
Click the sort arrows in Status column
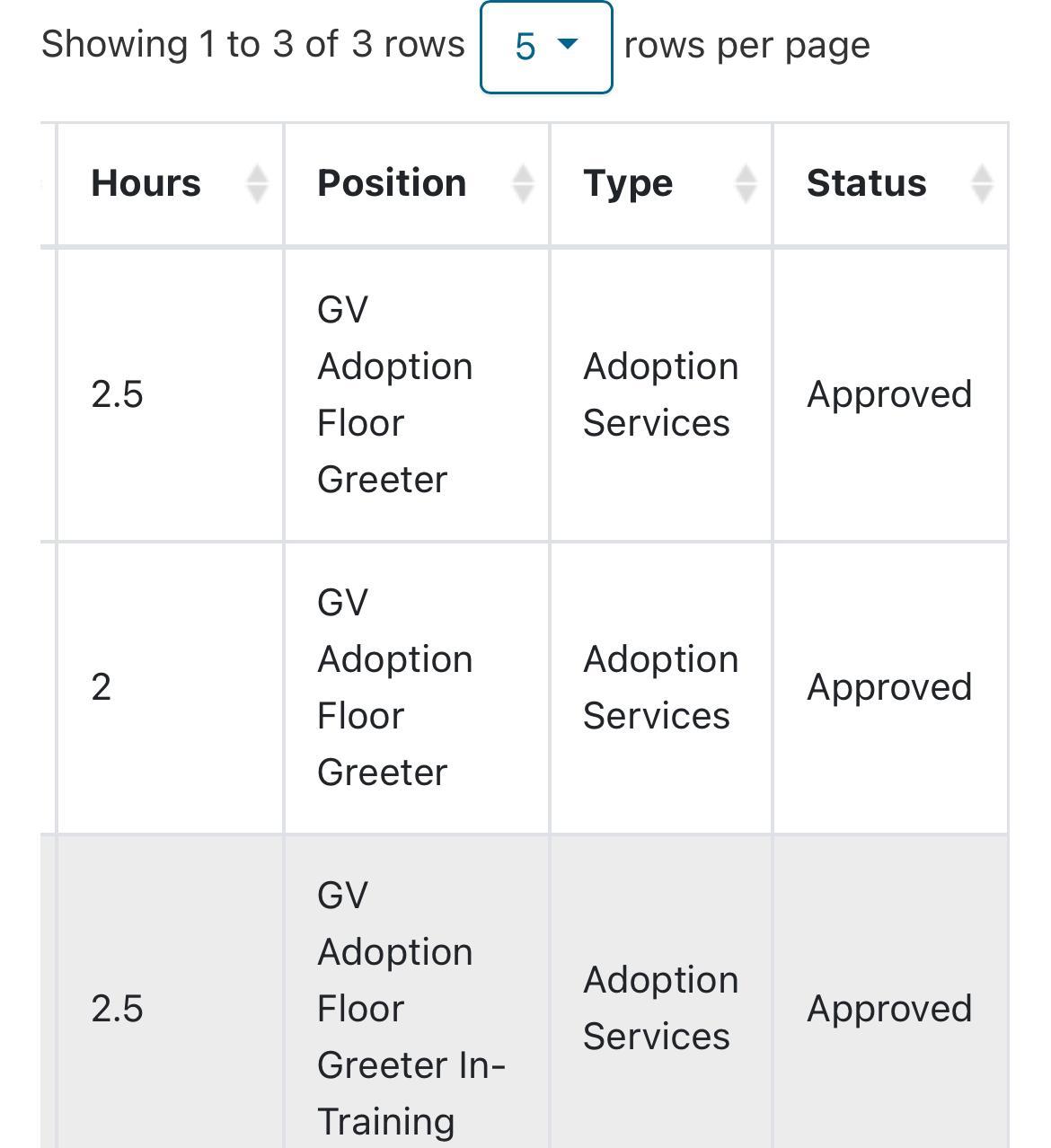tap(982, 184)
